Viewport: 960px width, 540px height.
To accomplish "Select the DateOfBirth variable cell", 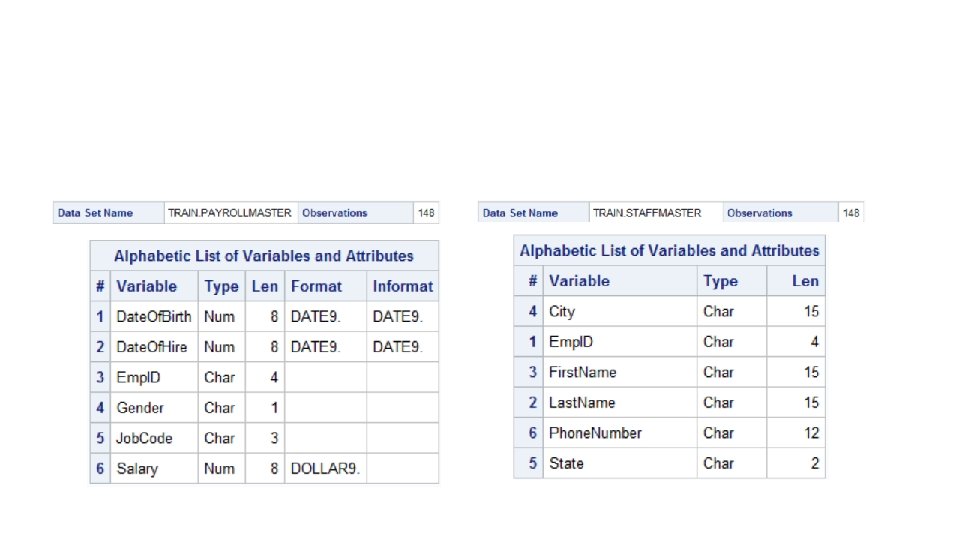I will 154,317.
